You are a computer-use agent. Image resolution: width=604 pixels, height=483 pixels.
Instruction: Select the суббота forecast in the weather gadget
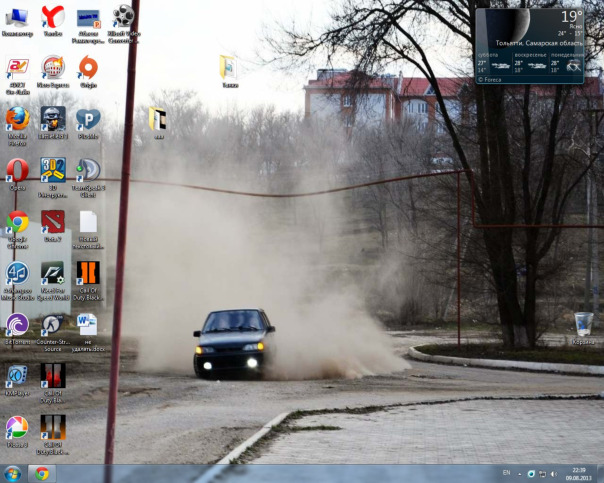click(494, 63)
